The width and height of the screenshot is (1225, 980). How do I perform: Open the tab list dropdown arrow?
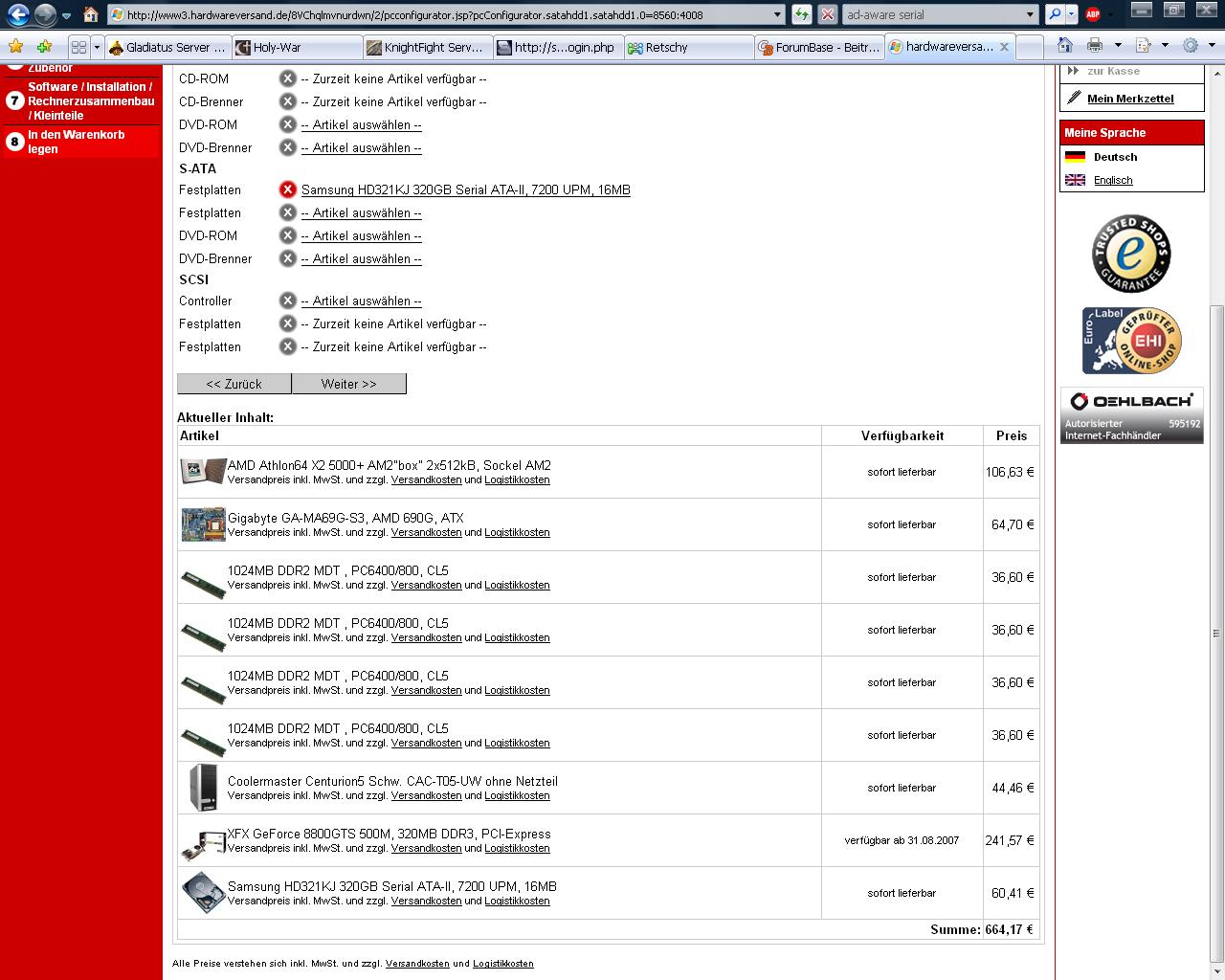coord(97,47)
